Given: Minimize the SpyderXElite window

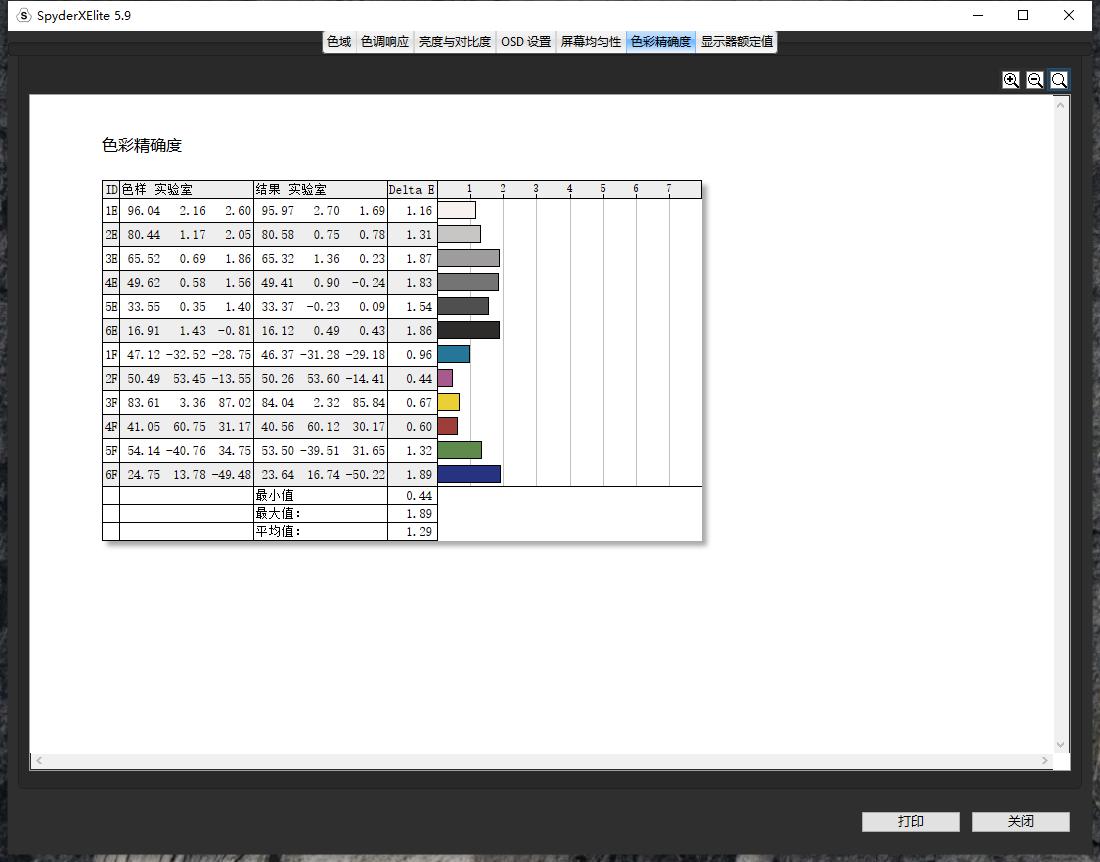Looking at the screenshot, I should pyautogui.click(x=978, y=15).
